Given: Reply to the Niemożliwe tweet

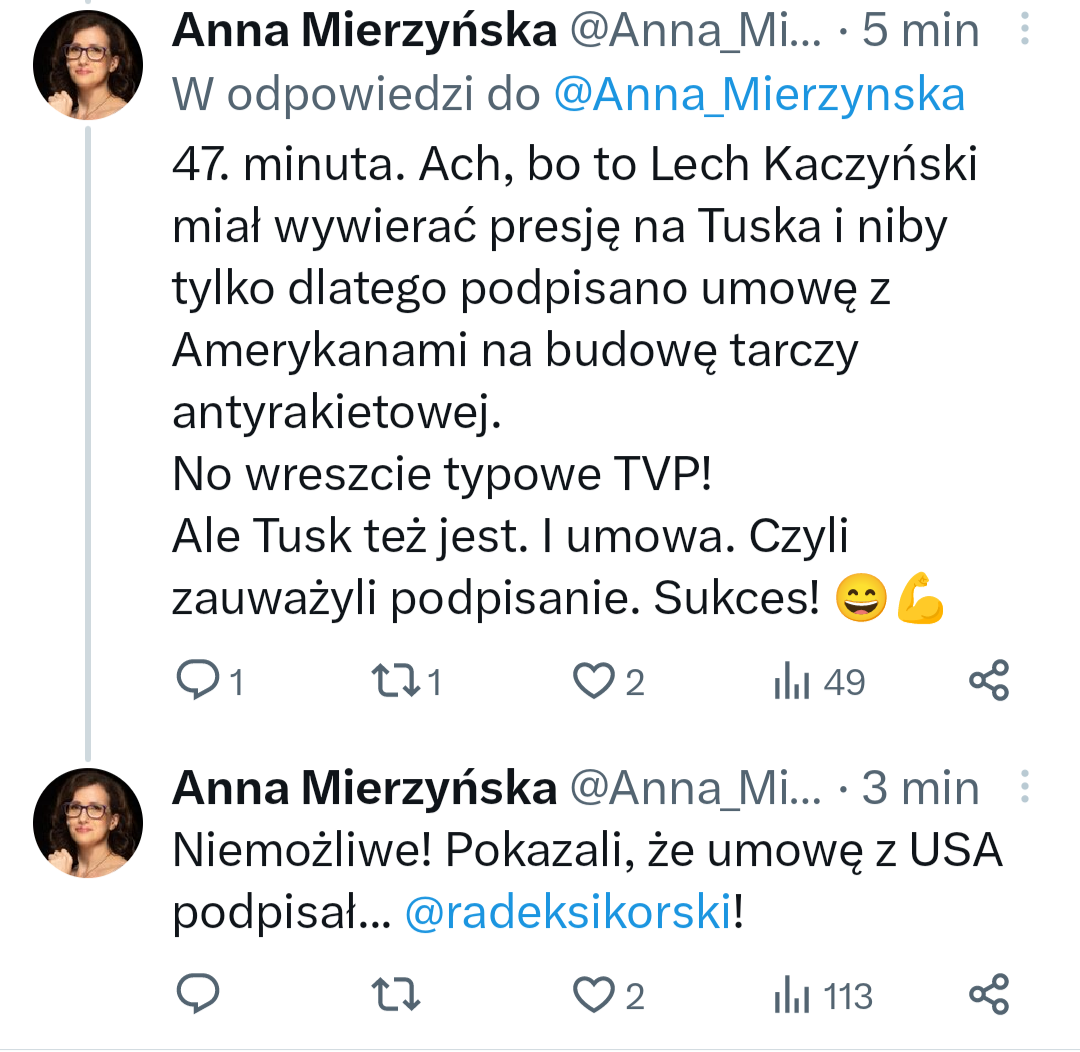Looking at the screenshot, I should [198, 995].
